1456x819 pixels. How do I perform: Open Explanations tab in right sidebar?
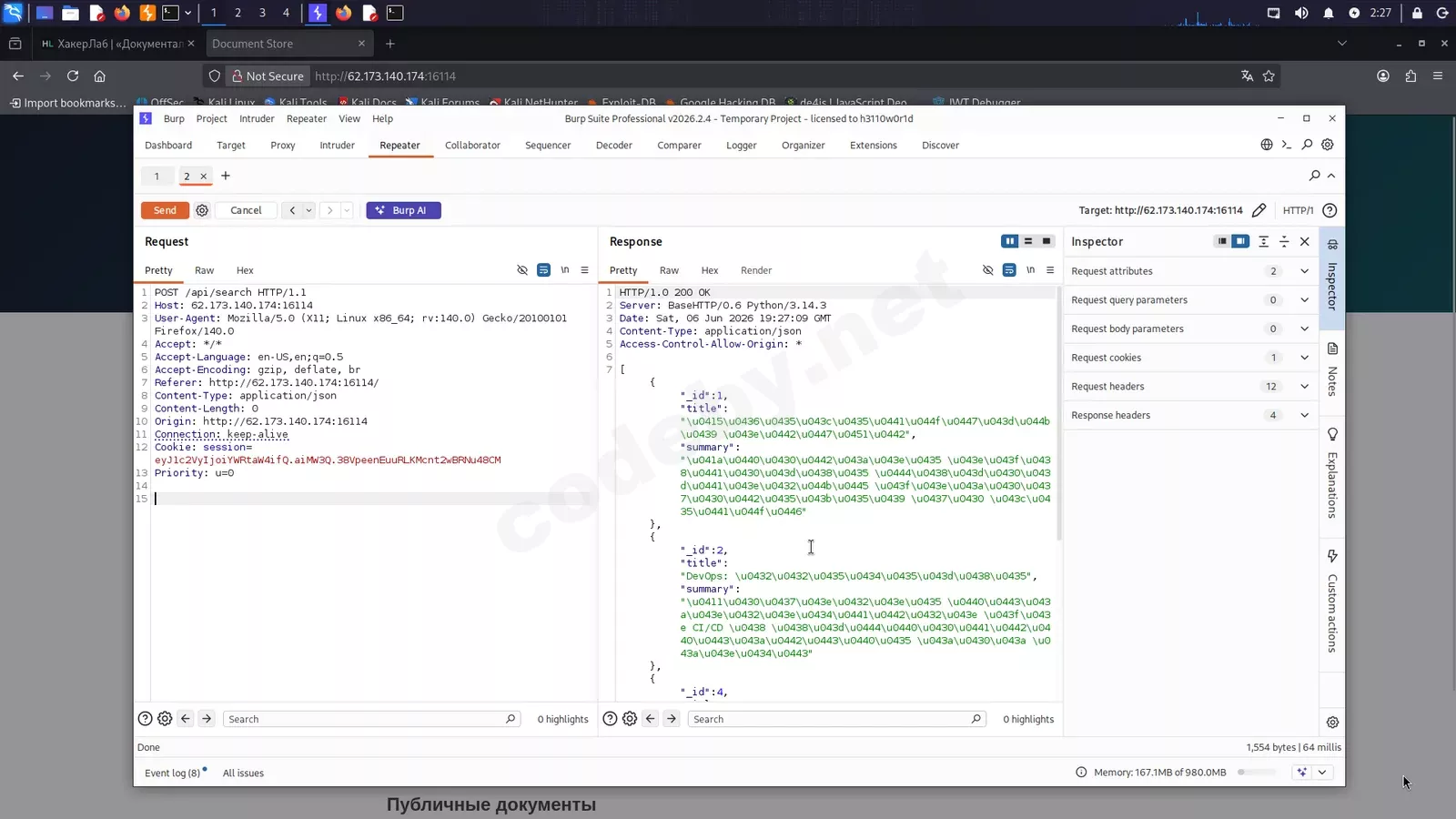1332,473
